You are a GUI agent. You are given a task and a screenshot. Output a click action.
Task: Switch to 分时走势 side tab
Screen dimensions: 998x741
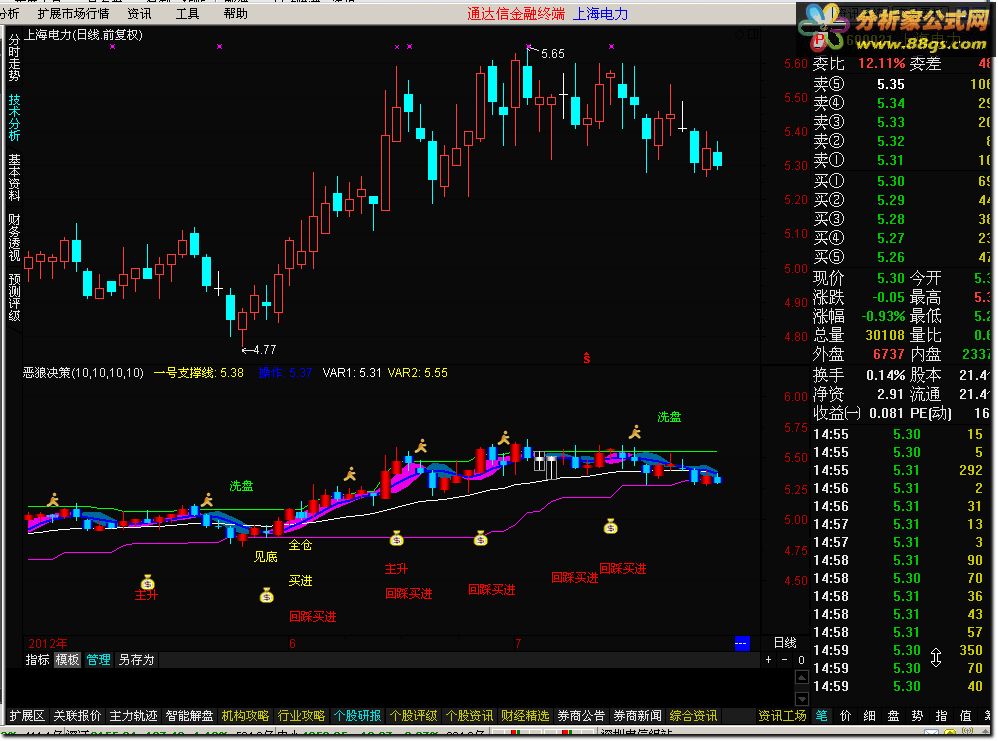[14, 58]
